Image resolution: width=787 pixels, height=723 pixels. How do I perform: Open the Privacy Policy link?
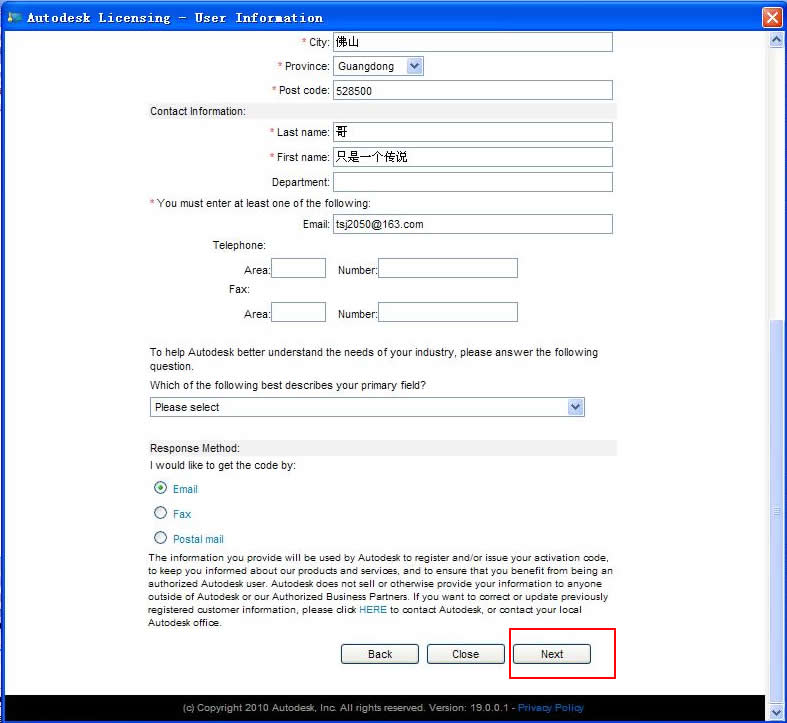[550, 708]
